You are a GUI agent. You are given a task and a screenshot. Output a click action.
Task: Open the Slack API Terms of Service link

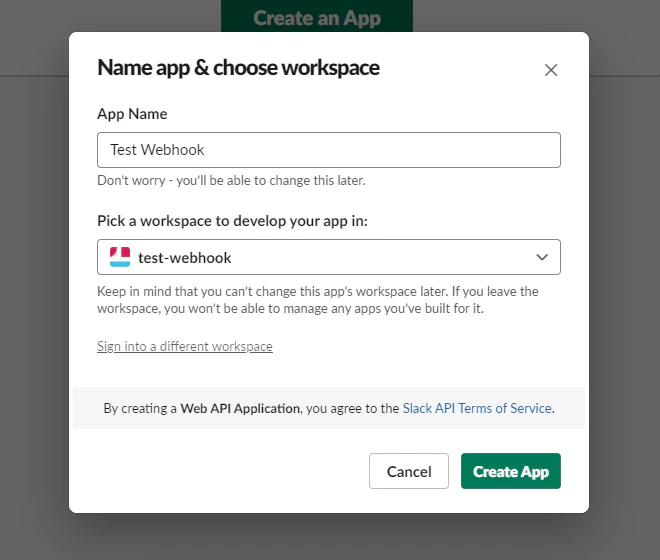click(x=478, y=408)
